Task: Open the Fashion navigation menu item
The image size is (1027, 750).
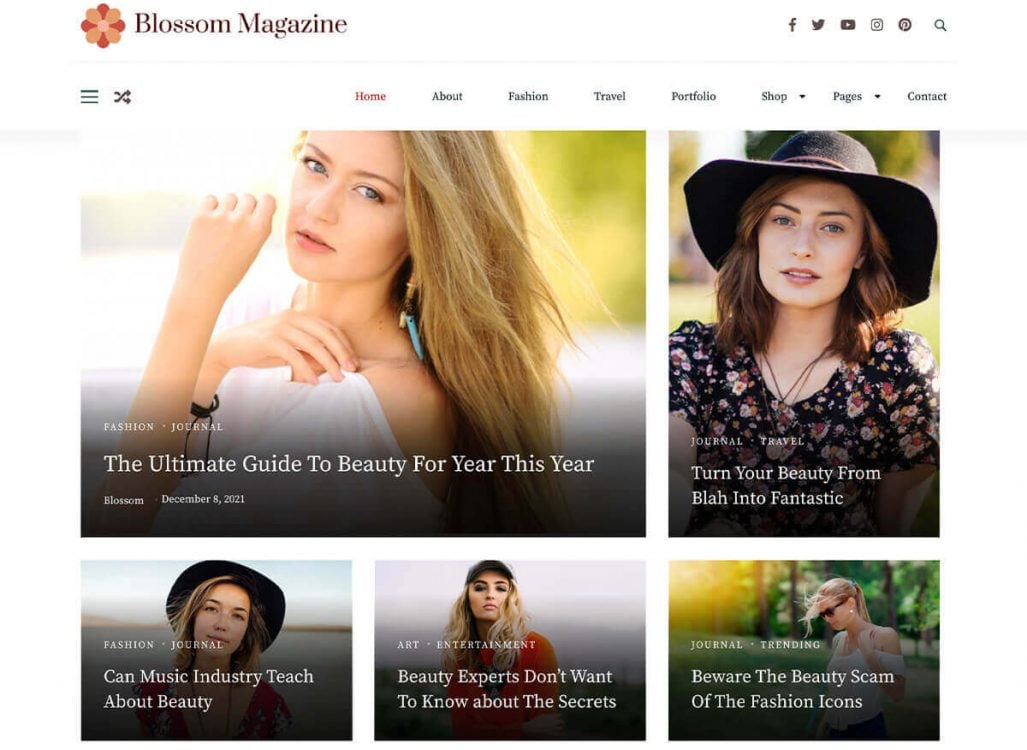Action: click(x=527, y=96)
